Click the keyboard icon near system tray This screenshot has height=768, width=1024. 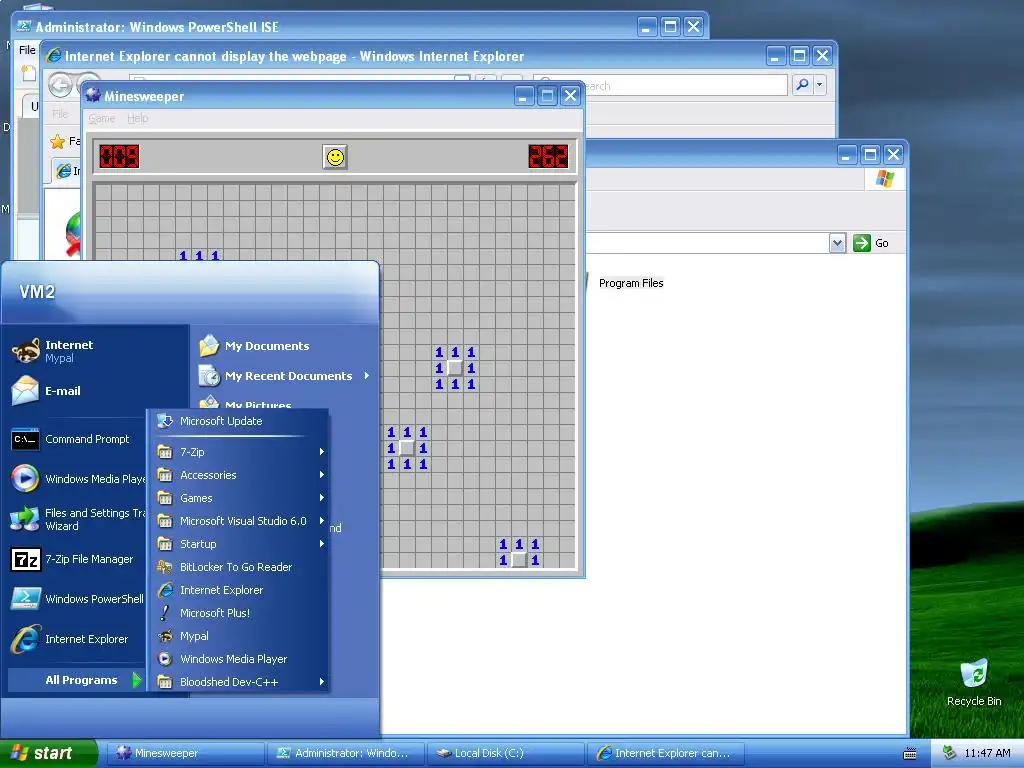coord(910,754)
